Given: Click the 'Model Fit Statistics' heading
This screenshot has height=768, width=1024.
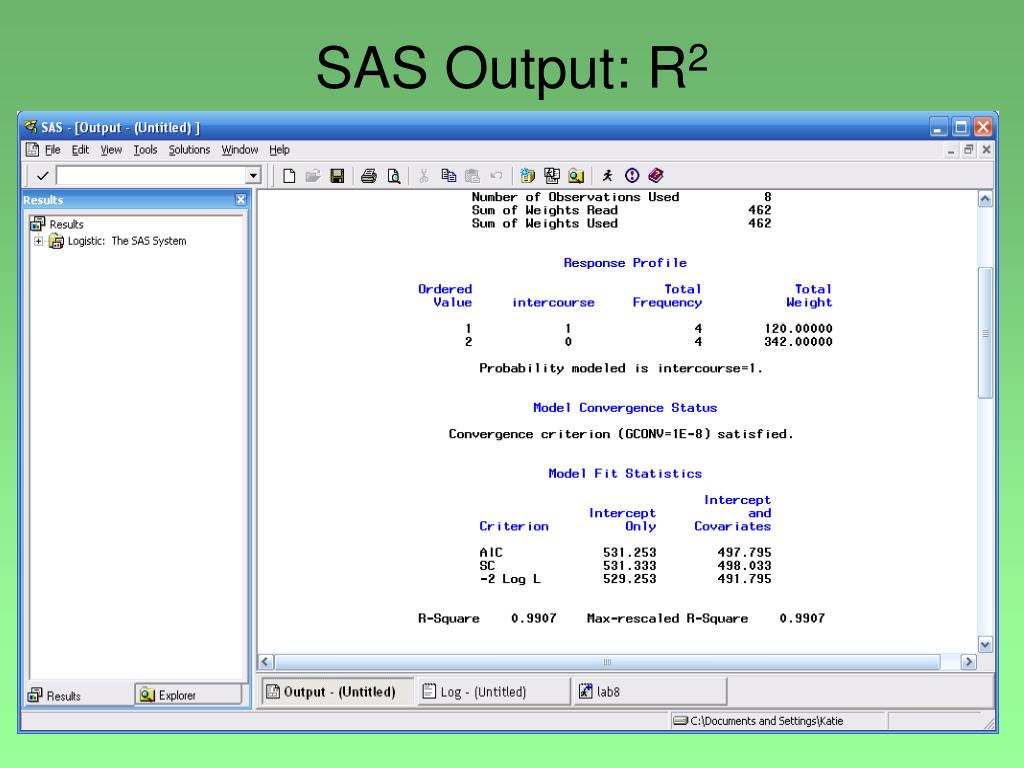Looking at the screenshot, I should (x=625, y=473).
